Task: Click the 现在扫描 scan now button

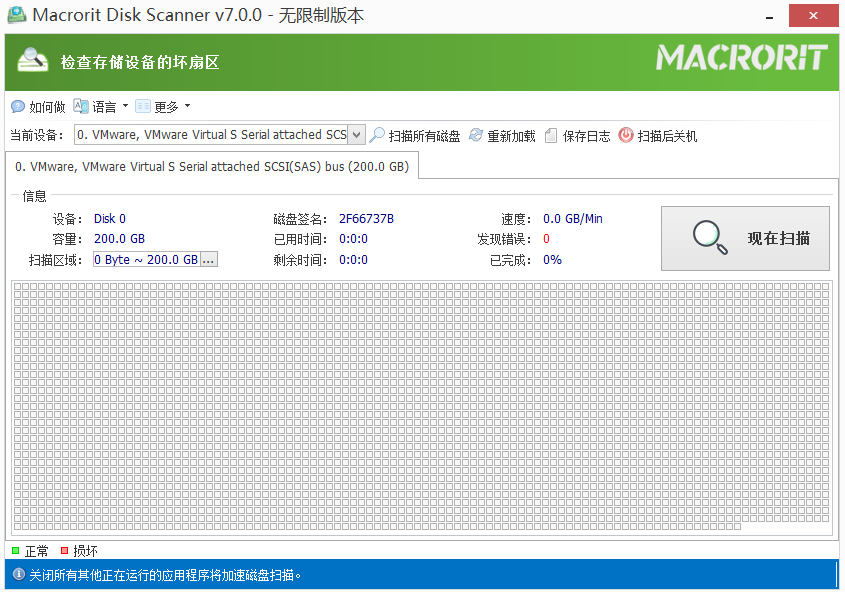Action: point(745,238)
